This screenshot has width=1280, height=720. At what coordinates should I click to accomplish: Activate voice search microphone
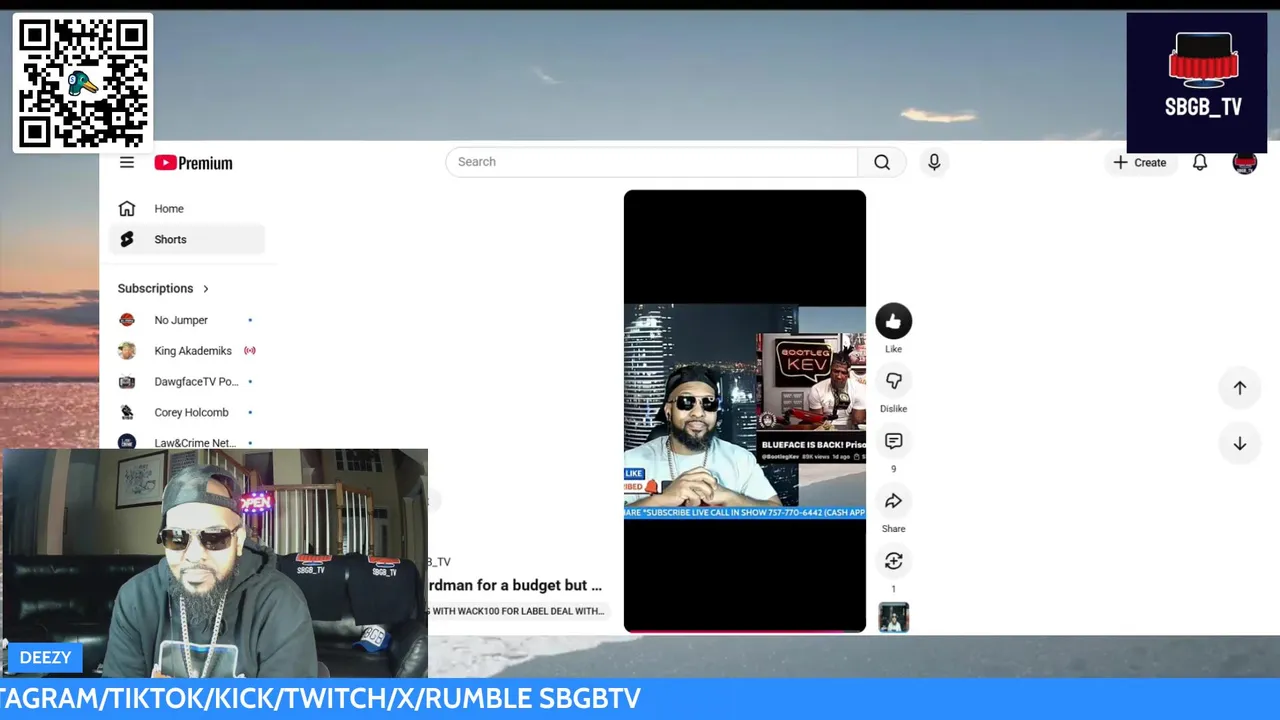tap(934, 162)
